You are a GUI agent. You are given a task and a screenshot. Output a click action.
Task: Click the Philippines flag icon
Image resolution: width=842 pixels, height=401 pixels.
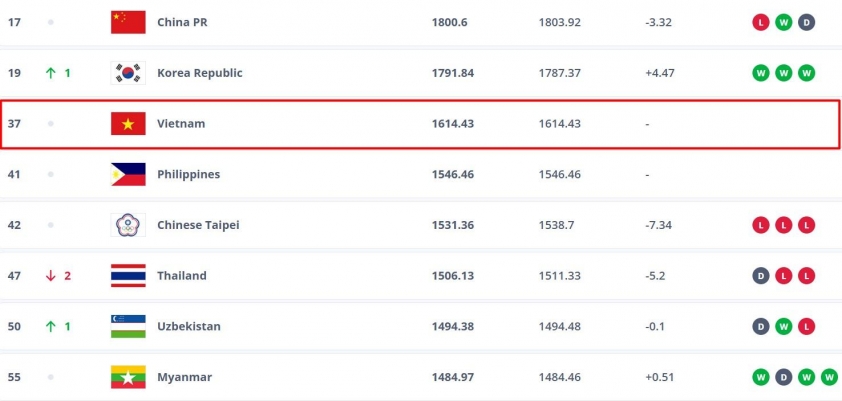pos(128,174)
